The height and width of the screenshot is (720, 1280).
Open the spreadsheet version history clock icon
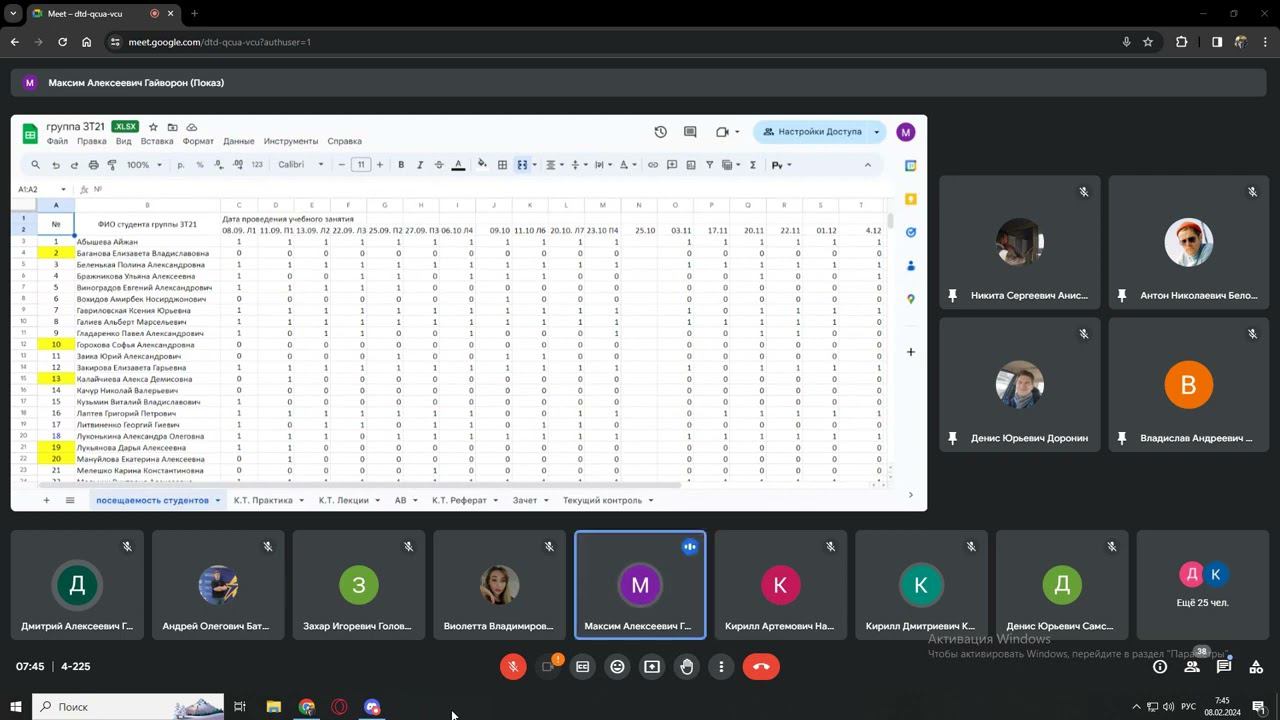[x=660, y=132]
